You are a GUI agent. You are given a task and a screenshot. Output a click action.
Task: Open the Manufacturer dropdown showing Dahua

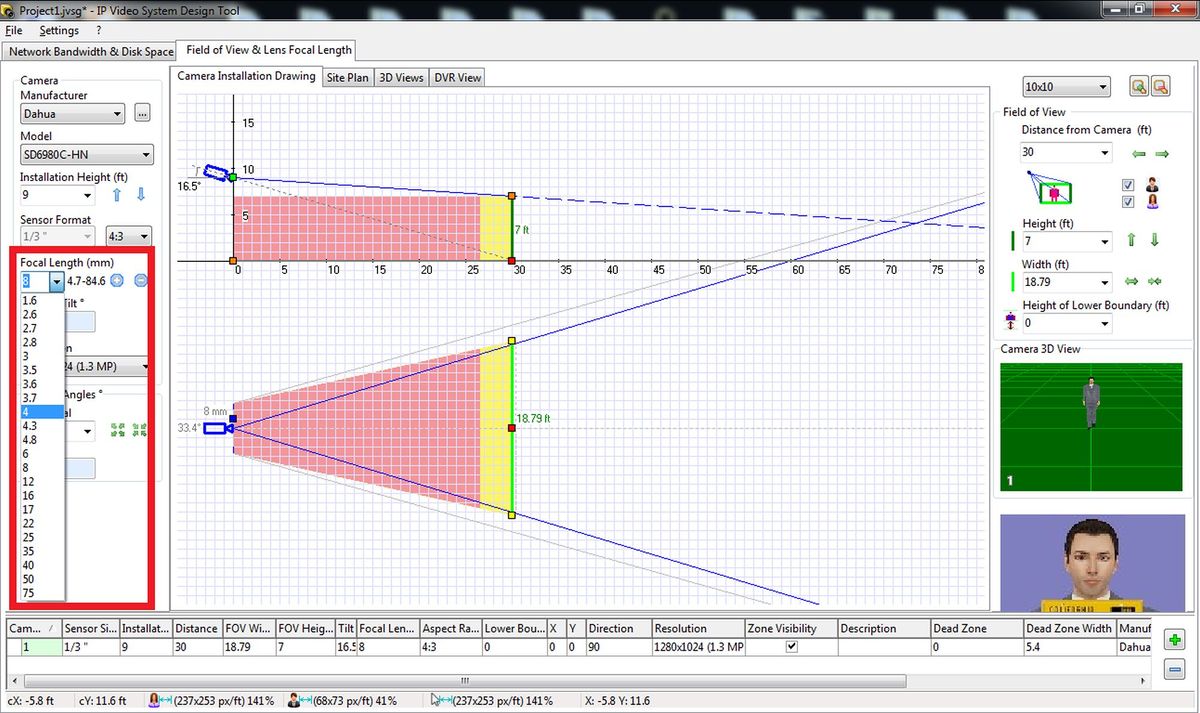[x=72, y=114]
